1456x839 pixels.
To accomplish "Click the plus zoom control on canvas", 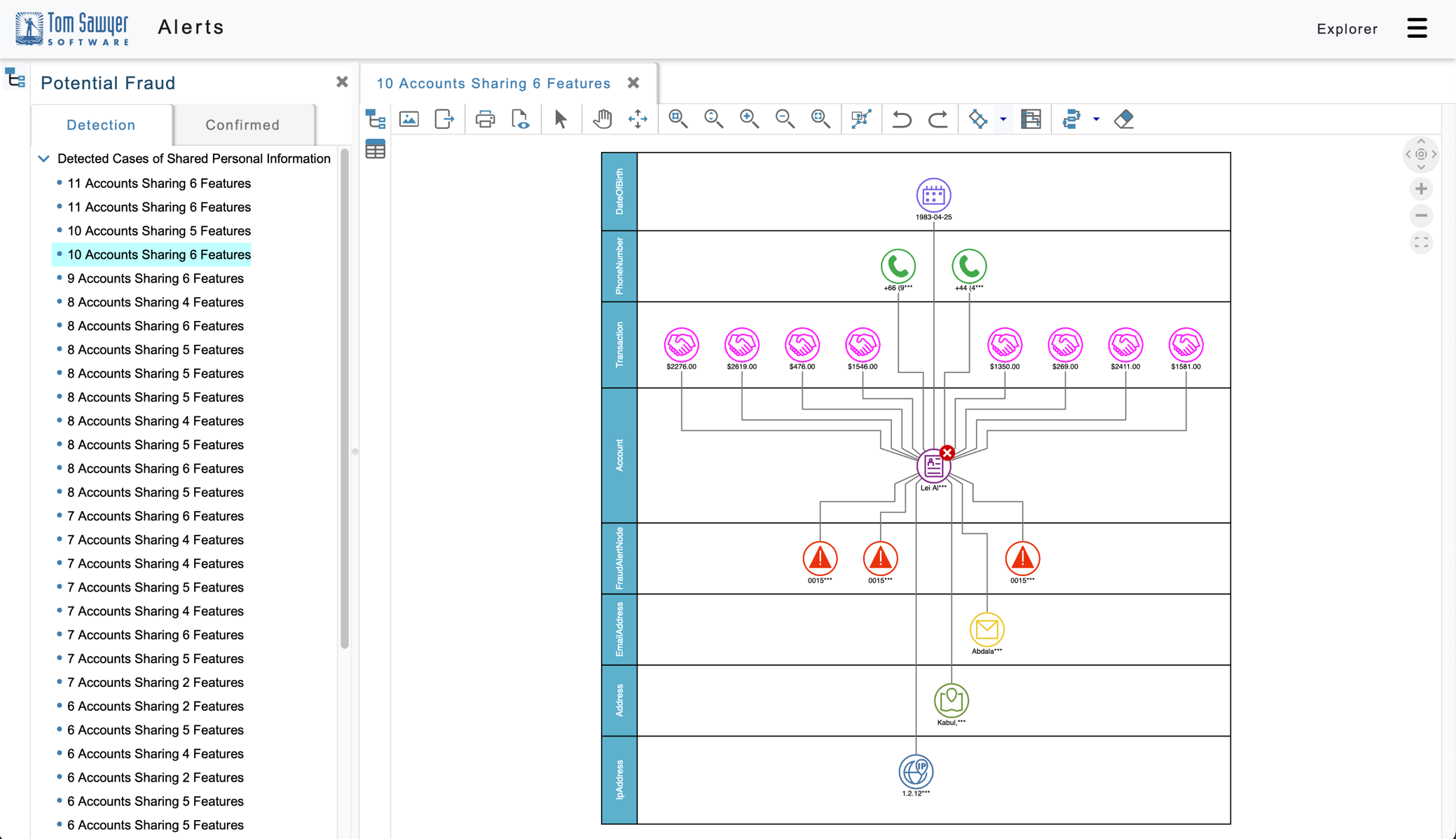I will 1421,189.
